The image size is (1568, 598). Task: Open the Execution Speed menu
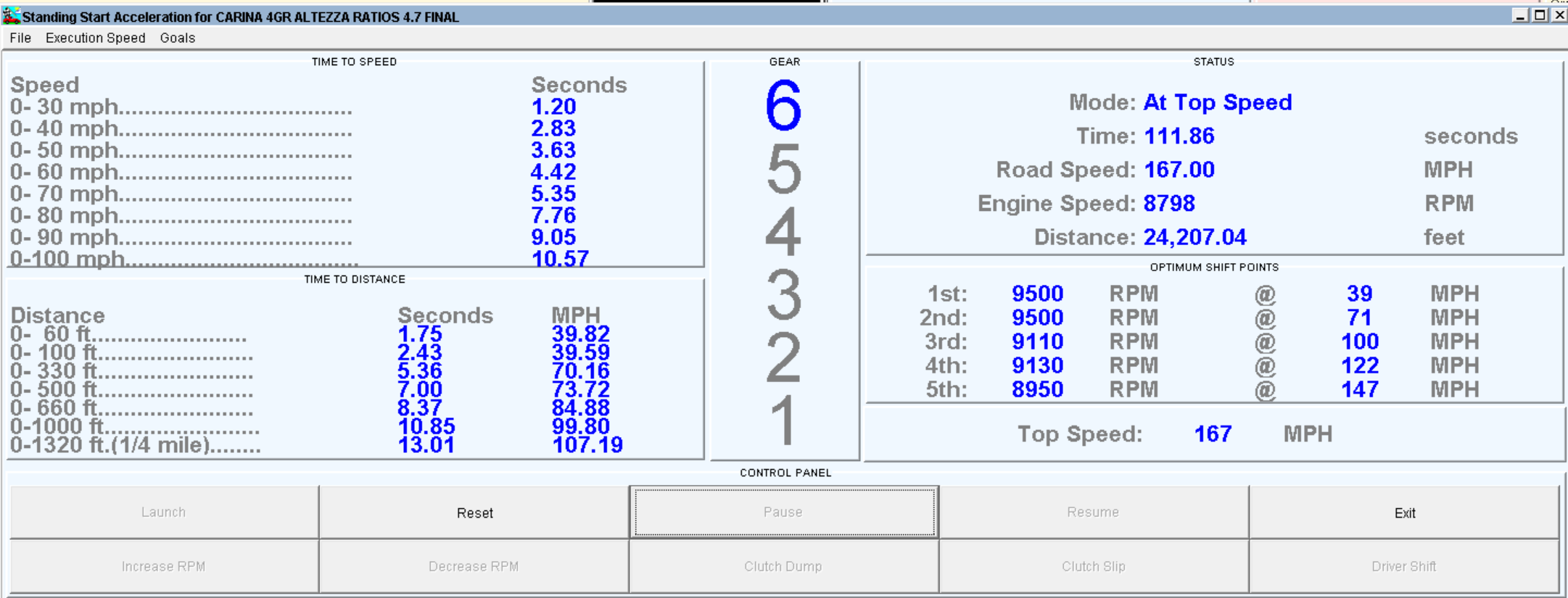pyautogui.click(x=95, y=38)
